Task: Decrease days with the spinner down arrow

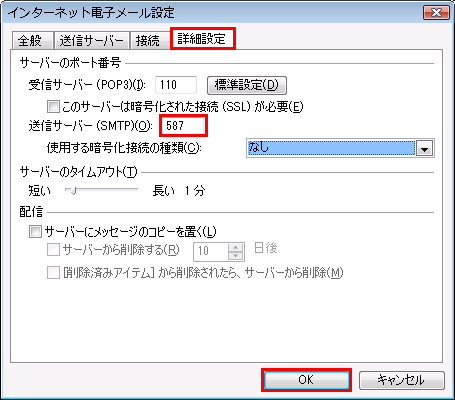Action: pyautogui.click(x=236, y=256)
